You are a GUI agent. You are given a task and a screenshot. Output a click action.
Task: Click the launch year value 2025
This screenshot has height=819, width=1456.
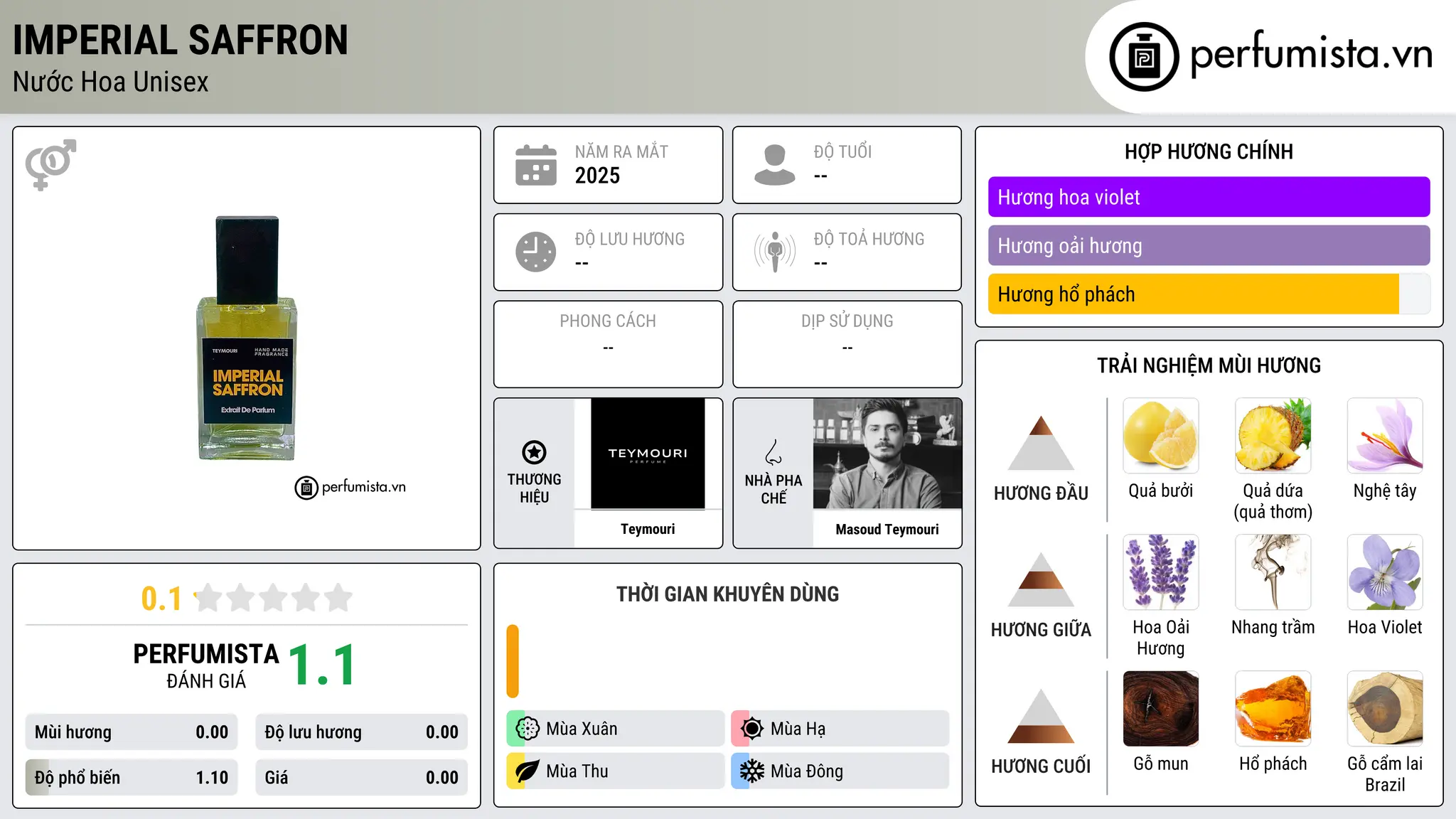coord(597,176)
